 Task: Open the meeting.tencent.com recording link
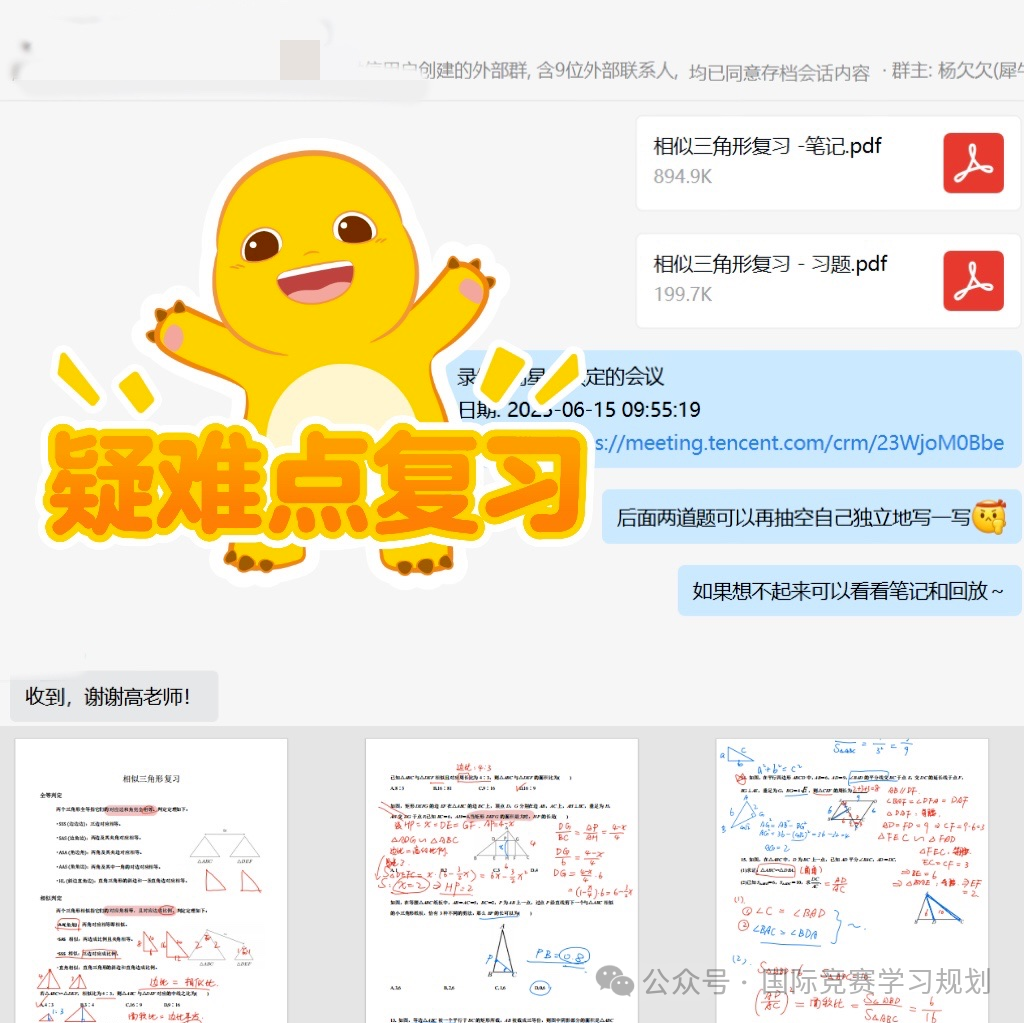click(798, 443)
